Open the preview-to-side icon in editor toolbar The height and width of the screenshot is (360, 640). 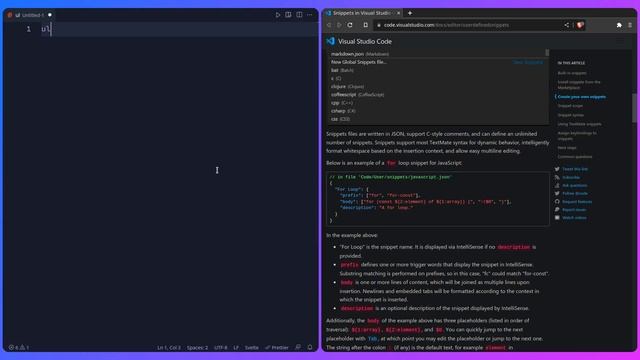(x=289, y=15)
